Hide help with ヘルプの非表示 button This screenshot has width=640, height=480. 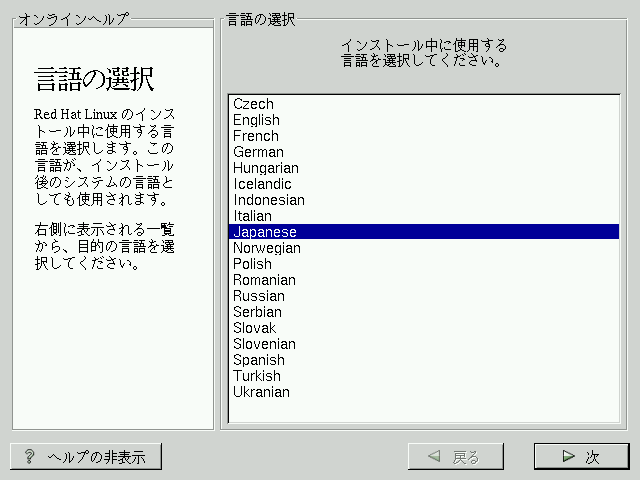pos(86,457)
